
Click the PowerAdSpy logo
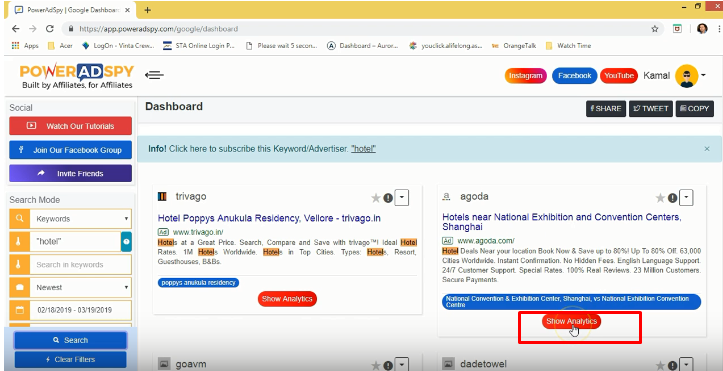(x=77, y=76)
